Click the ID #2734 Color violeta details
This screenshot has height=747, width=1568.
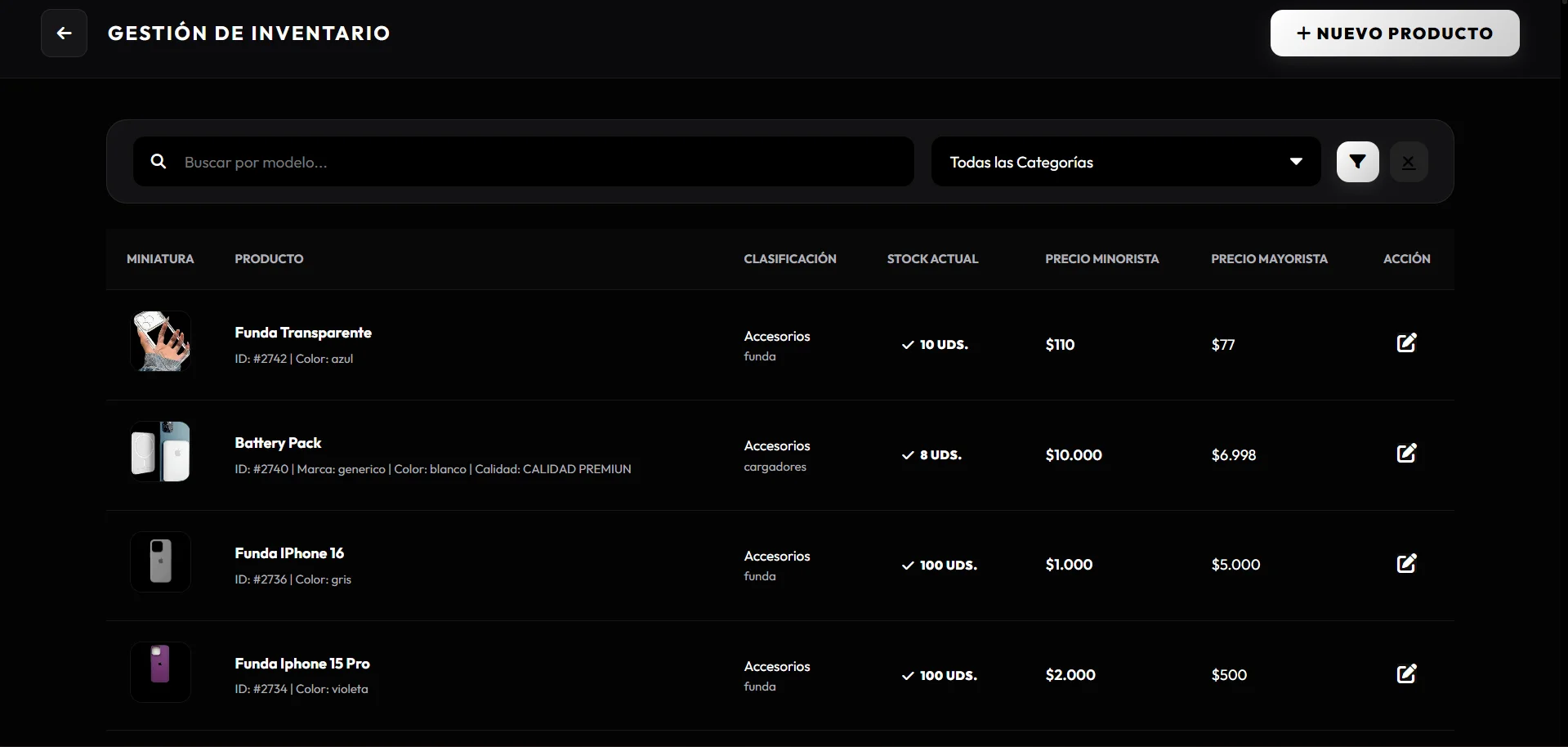point(302,689)
